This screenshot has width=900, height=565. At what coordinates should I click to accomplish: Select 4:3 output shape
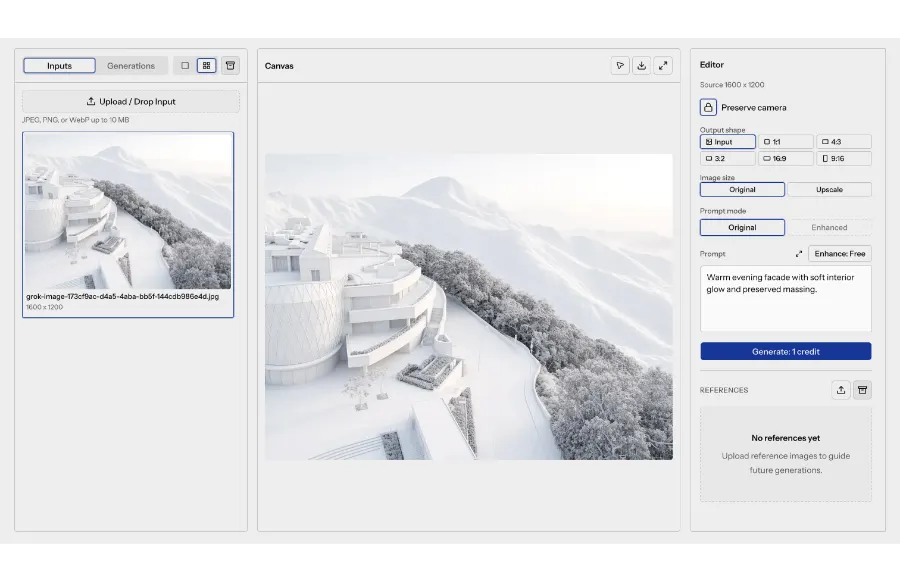pyautogui.click(x=844, y=142)
